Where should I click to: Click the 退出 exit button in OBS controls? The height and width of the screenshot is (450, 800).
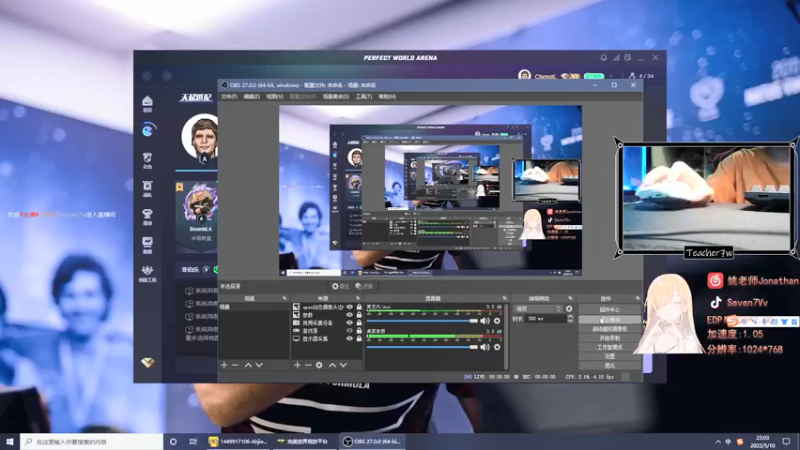click(609, 365)
